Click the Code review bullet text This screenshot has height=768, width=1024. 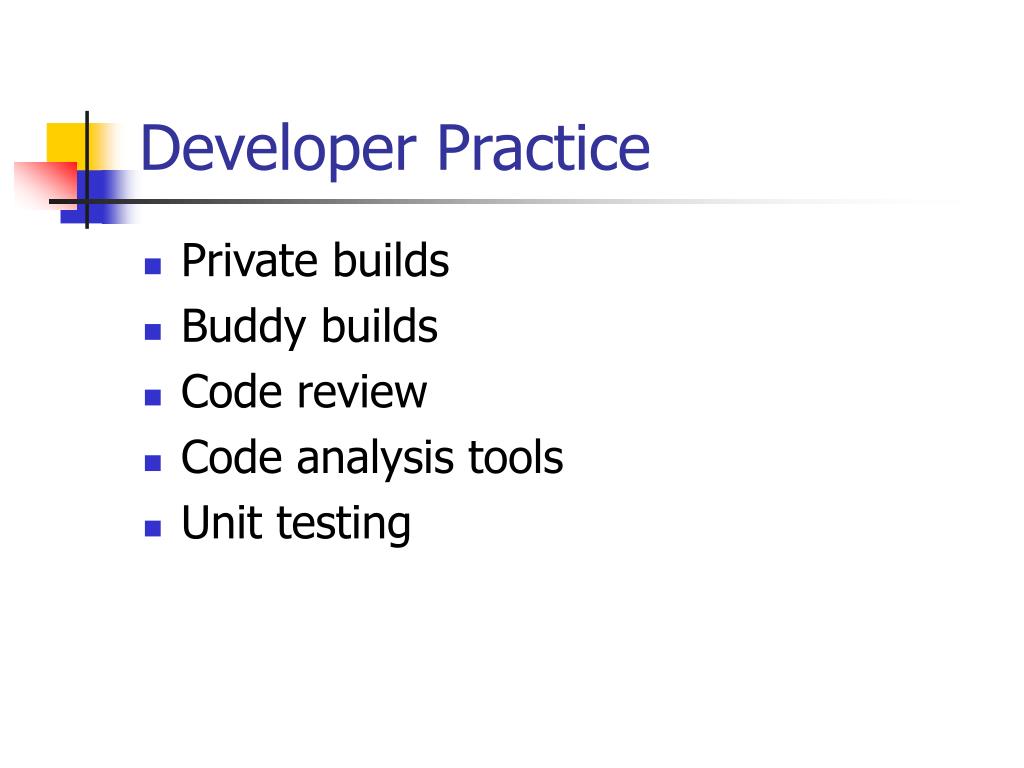pos(304,392)
